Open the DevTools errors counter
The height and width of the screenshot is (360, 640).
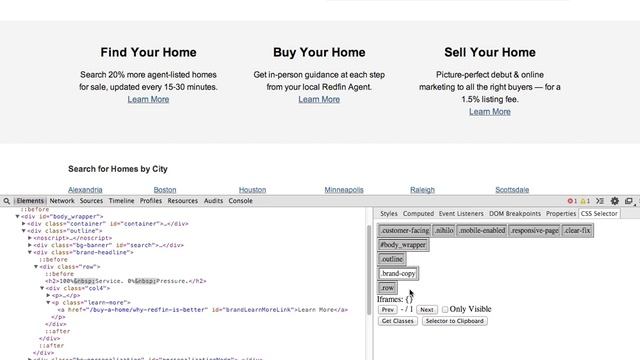coord(572,201)
